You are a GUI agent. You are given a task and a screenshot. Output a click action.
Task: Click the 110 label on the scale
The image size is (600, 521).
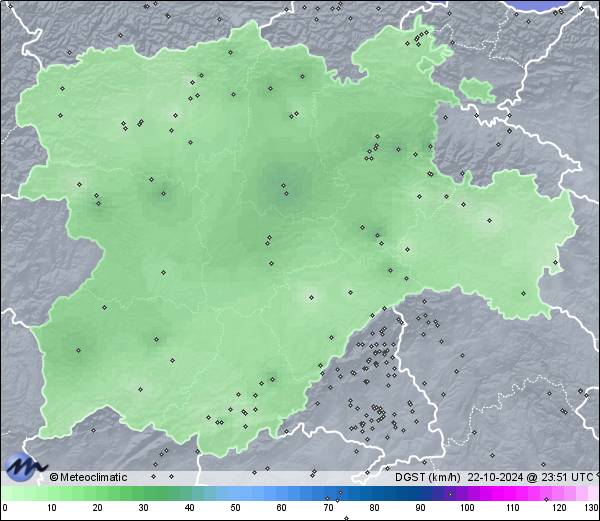[x=513, y=508]
